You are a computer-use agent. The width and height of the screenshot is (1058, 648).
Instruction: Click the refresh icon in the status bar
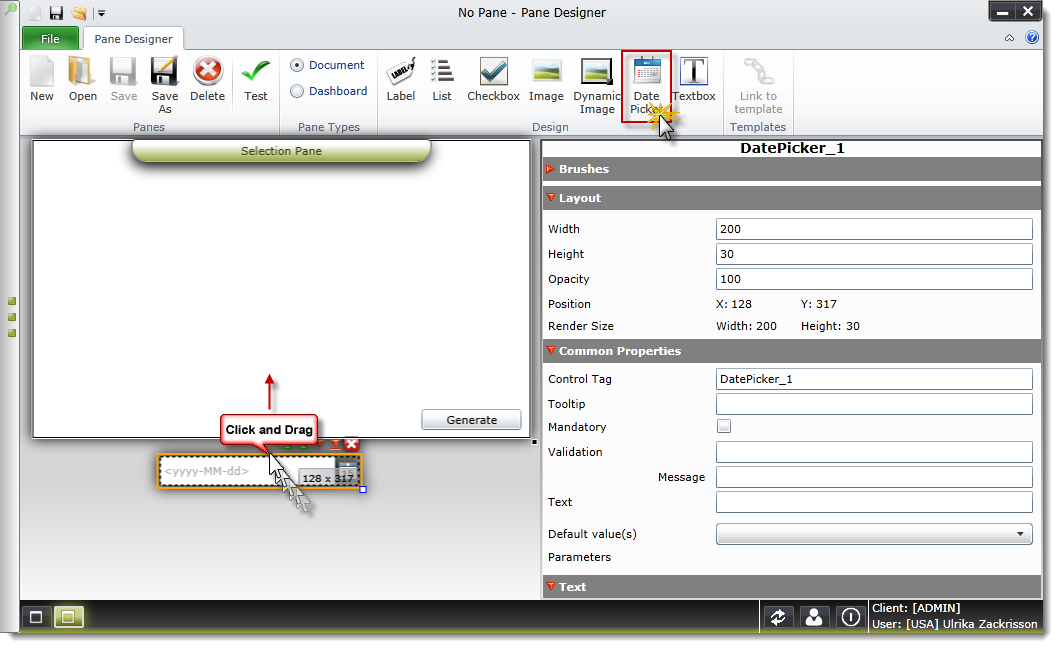[779, 617]
